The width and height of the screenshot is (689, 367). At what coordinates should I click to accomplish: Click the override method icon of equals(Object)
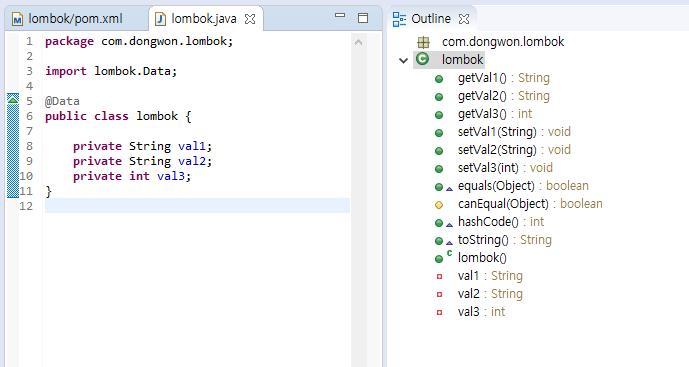coord(443,187)
